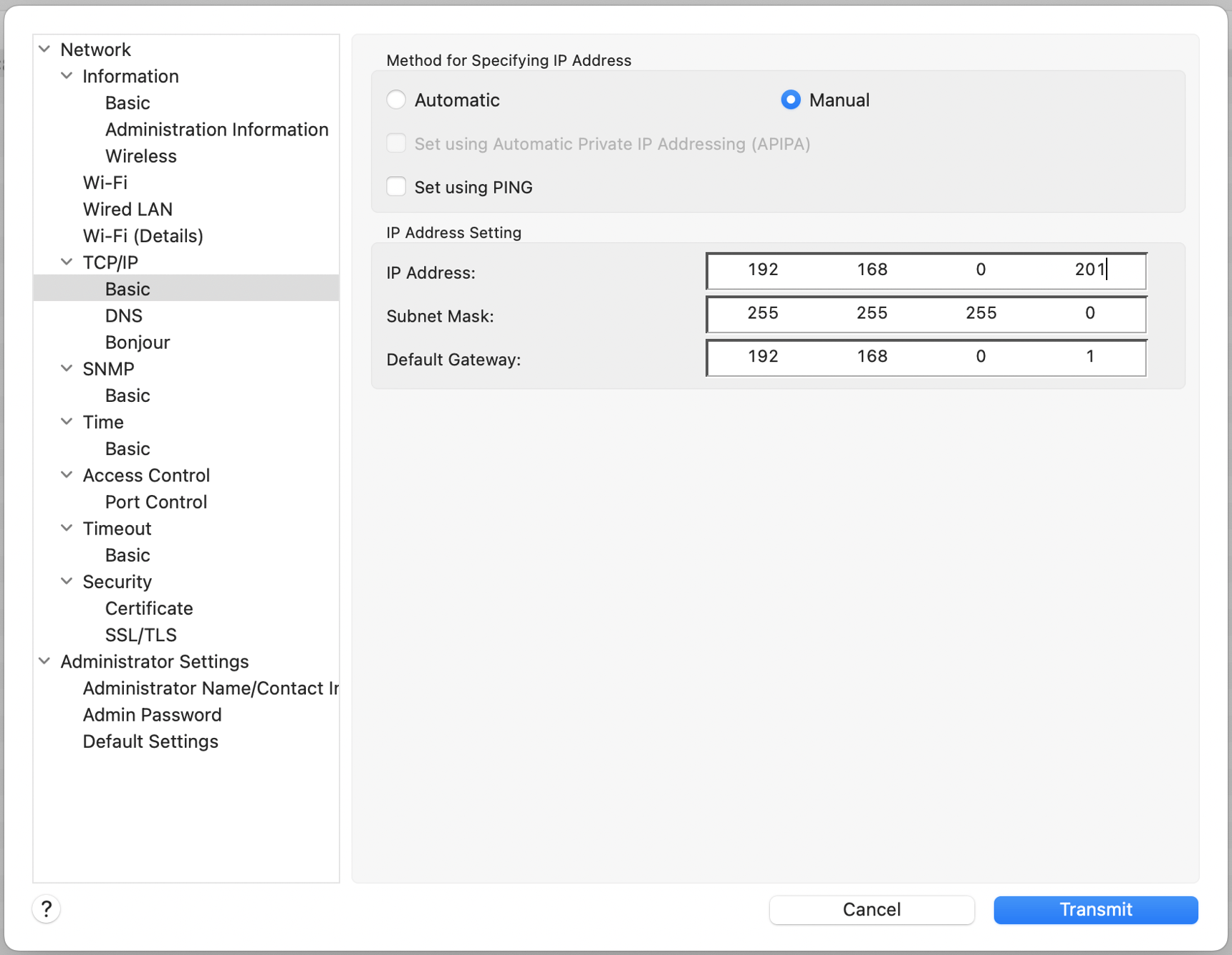Click Transmit to apply settings
This screenshot has width=1232, height=955.
coord(1095,909)
